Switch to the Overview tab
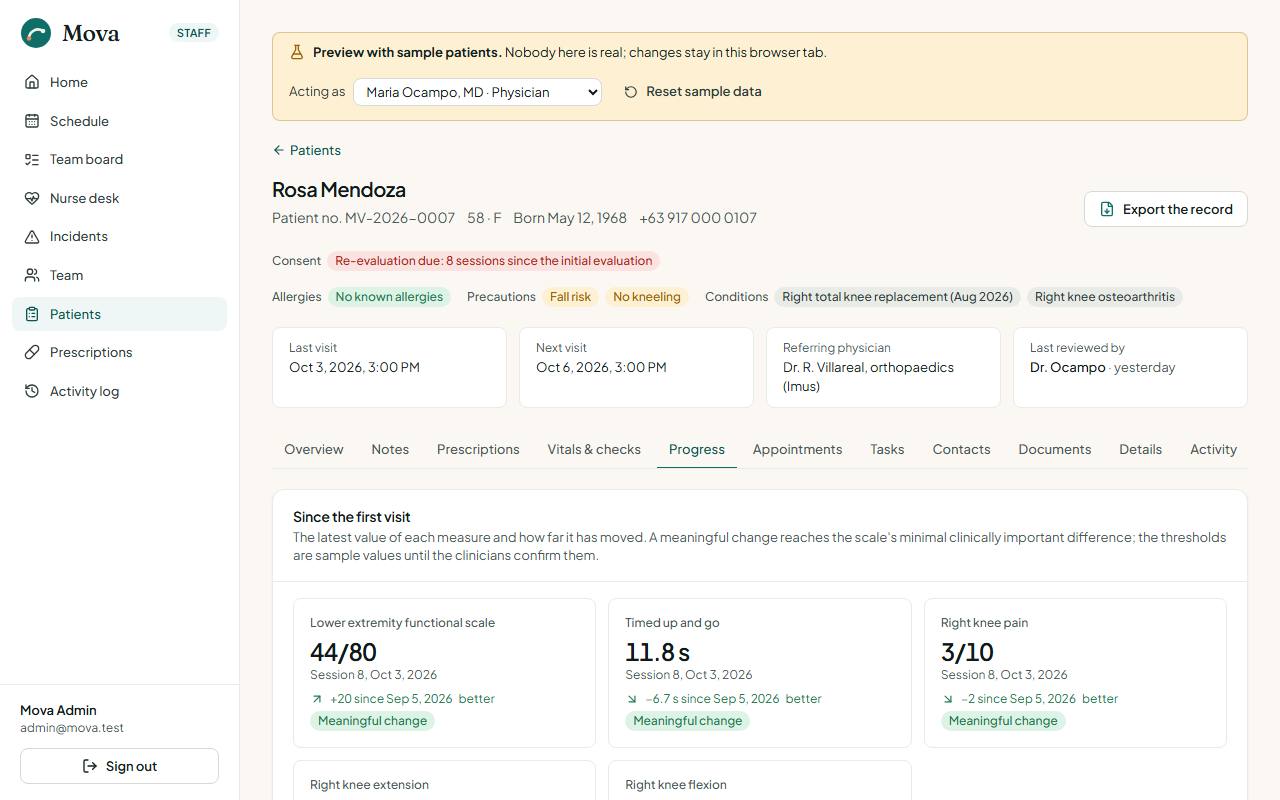Image resolution: width=1280 pixels, height=800 pixels. pos(314,449)
